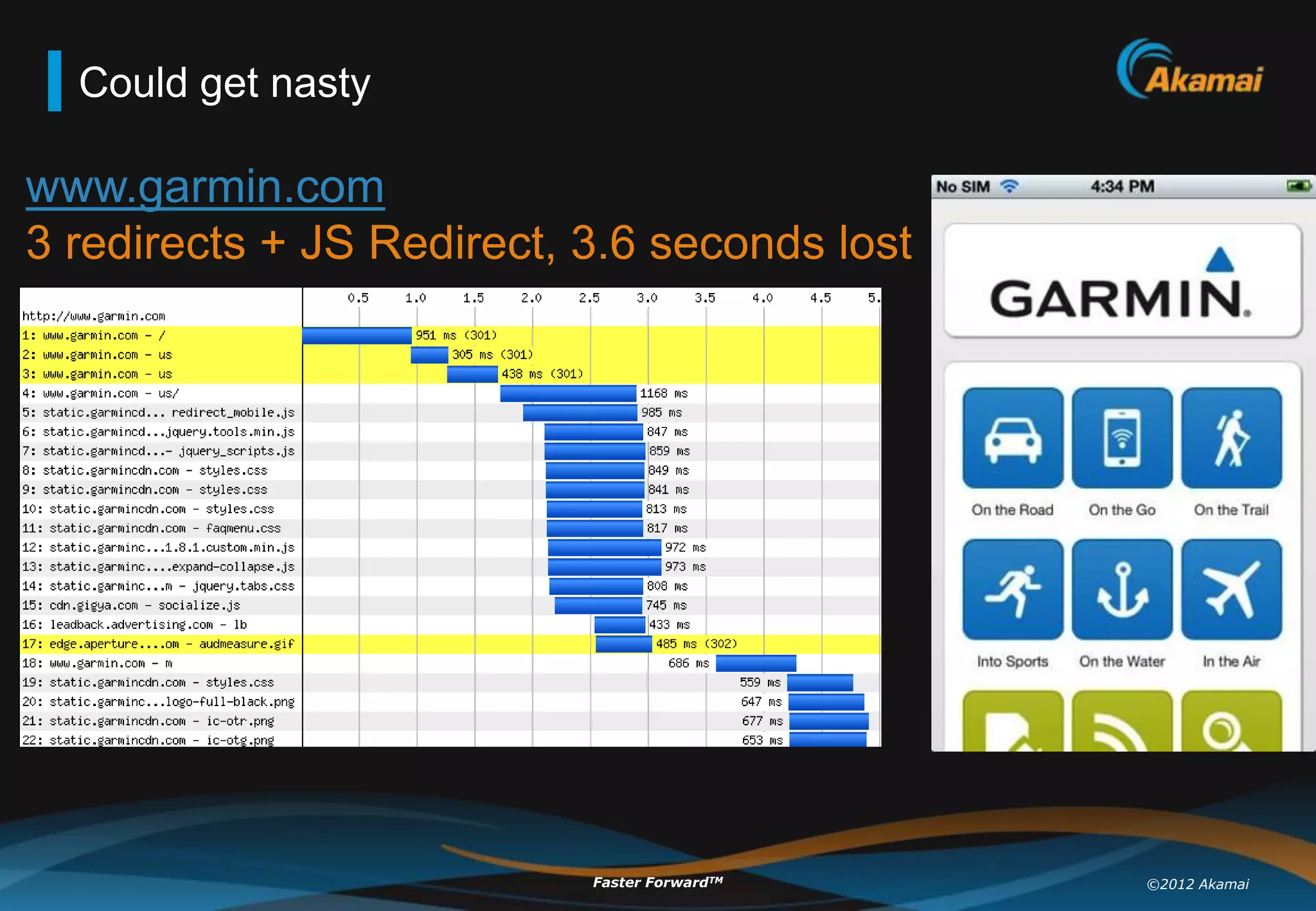This screenshot has width=1316, height=911.
Task: Click the 4:34 PM clock in status bar
Action: tap(1123, 186)
